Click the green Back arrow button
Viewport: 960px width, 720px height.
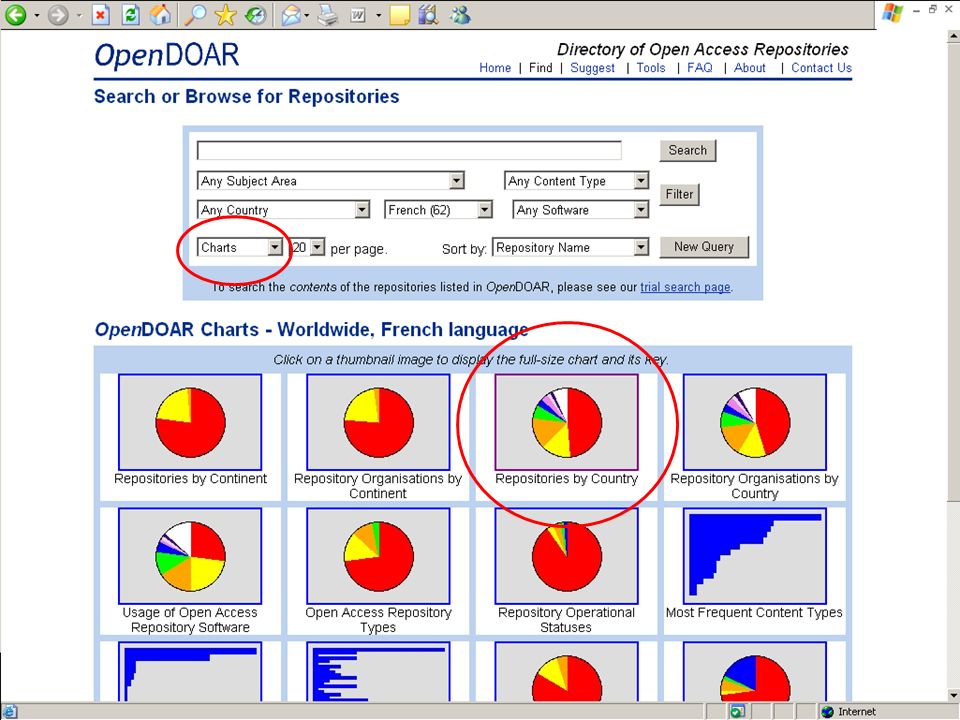(15, 14)
